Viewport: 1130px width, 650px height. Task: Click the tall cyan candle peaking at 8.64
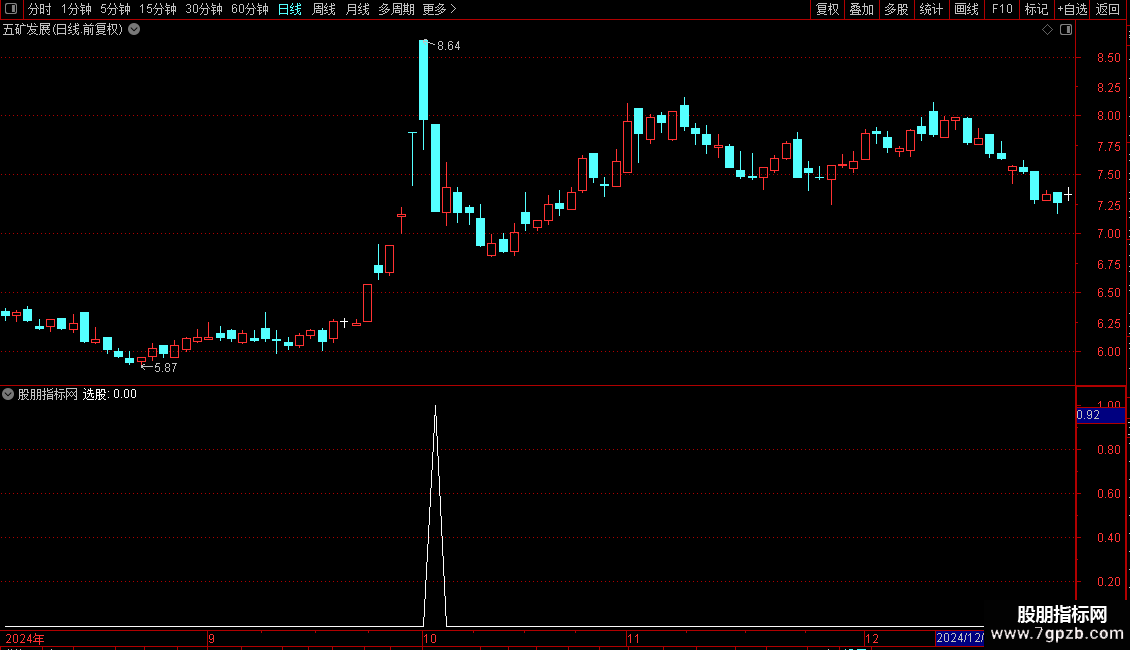pyautogui.click(x=424, y=79)
